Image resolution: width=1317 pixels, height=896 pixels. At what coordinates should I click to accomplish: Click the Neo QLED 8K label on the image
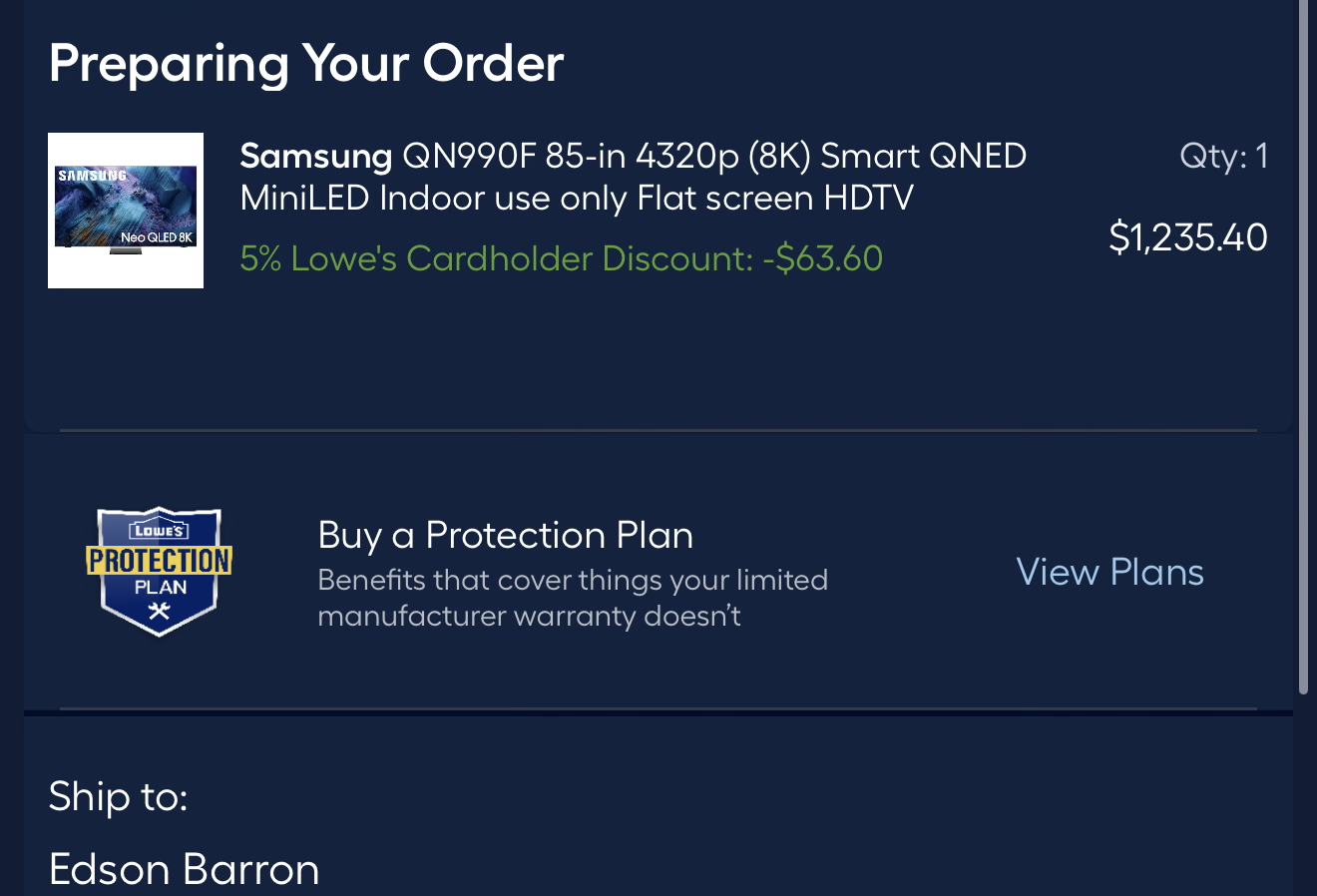pyautogui.click(x=157, y=237)
